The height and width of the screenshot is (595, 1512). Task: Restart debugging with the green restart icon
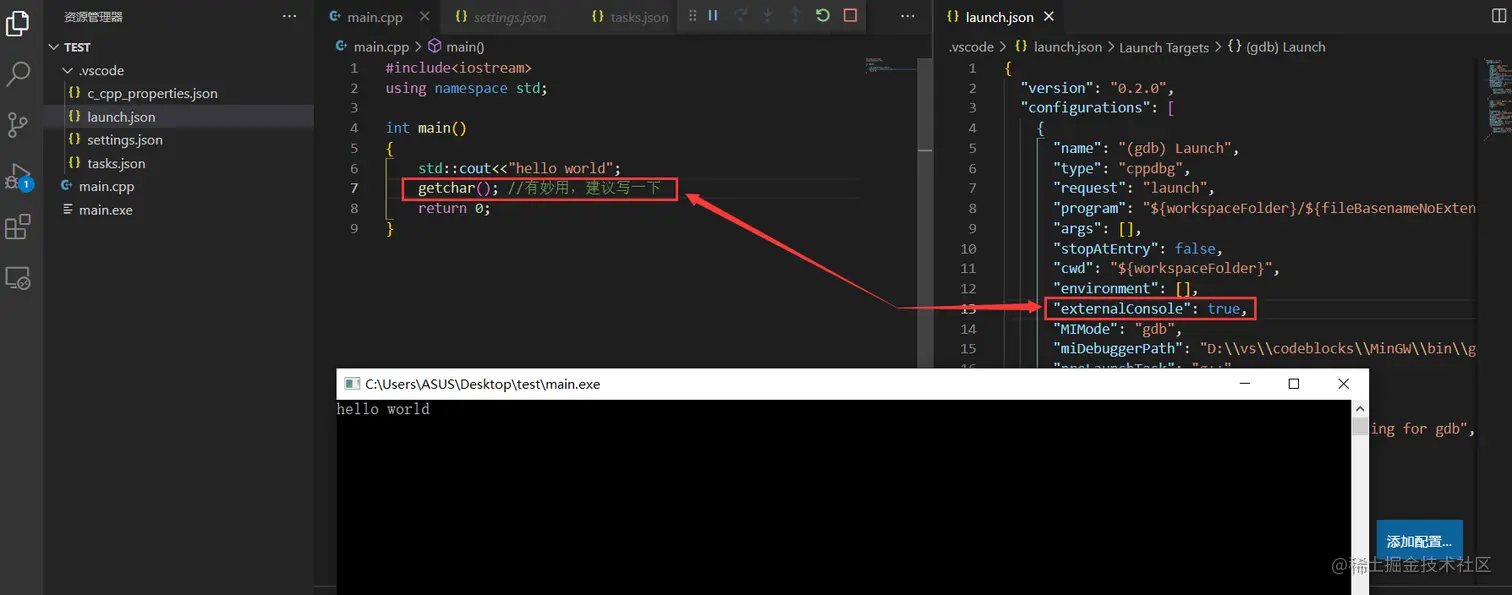pyautogui.click(x=822, y=16)
